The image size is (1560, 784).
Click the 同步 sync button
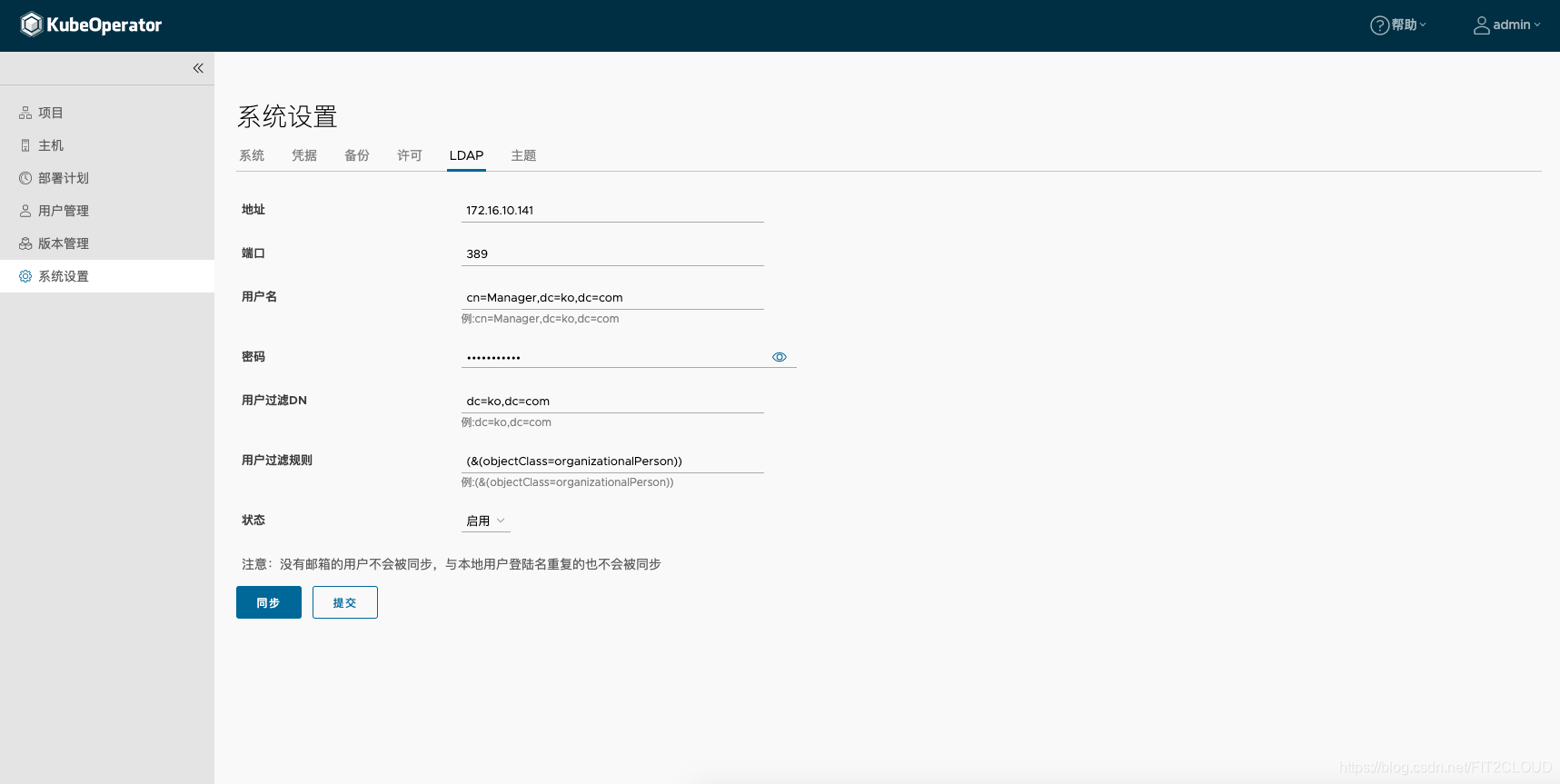click(269, 602)
